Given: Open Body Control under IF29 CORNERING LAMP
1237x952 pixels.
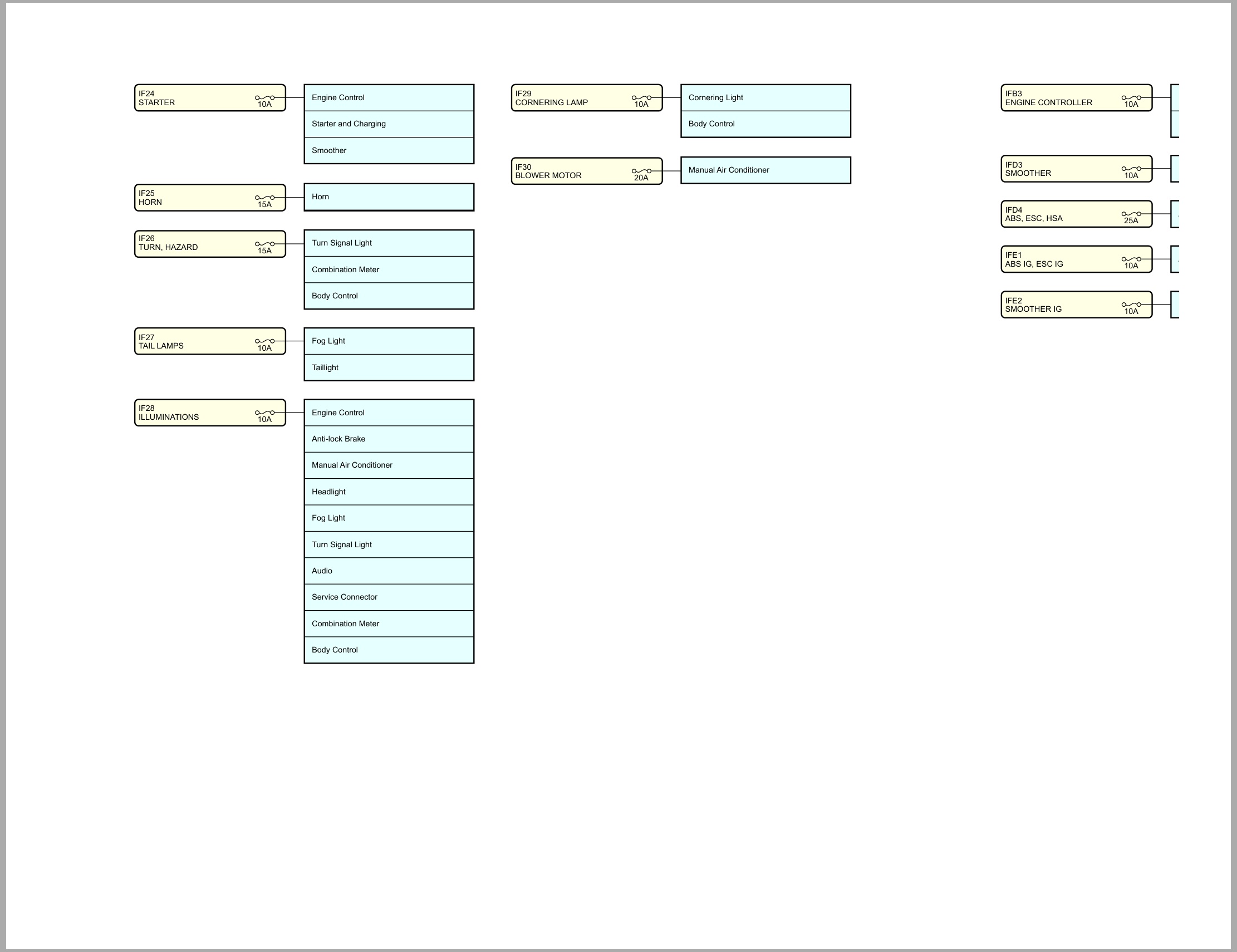Looking at the screenshot, I should [766, 124].
